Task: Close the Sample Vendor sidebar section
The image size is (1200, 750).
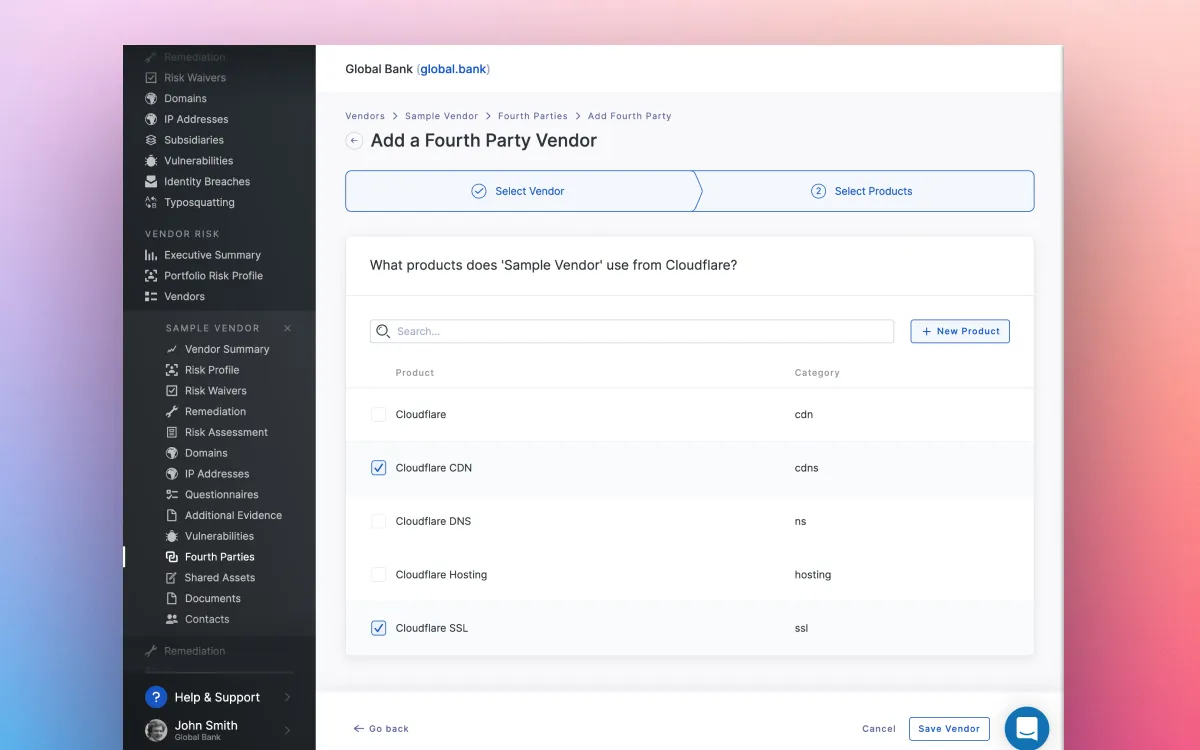Action: [287, 328]
